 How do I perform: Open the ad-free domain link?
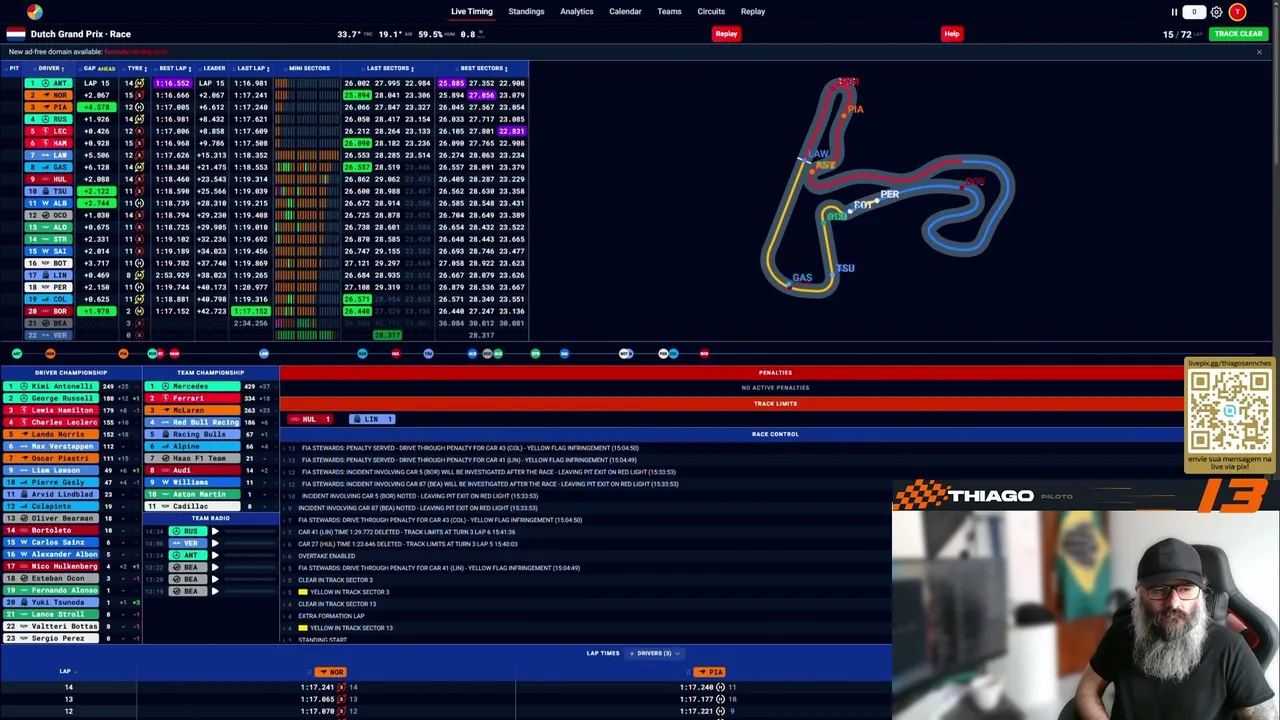point(135,52)
